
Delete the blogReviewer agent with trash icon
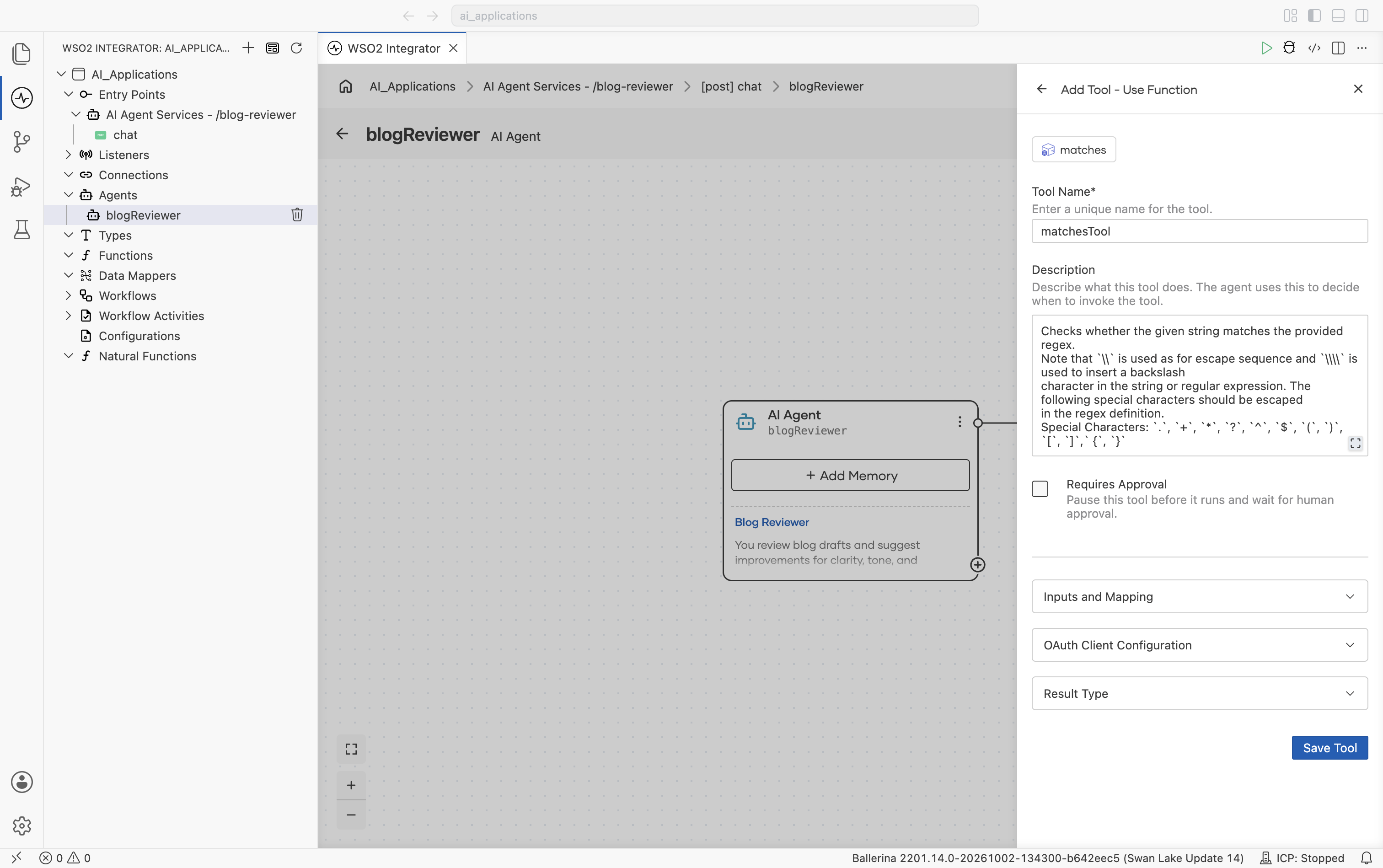[x=297, y=214]
